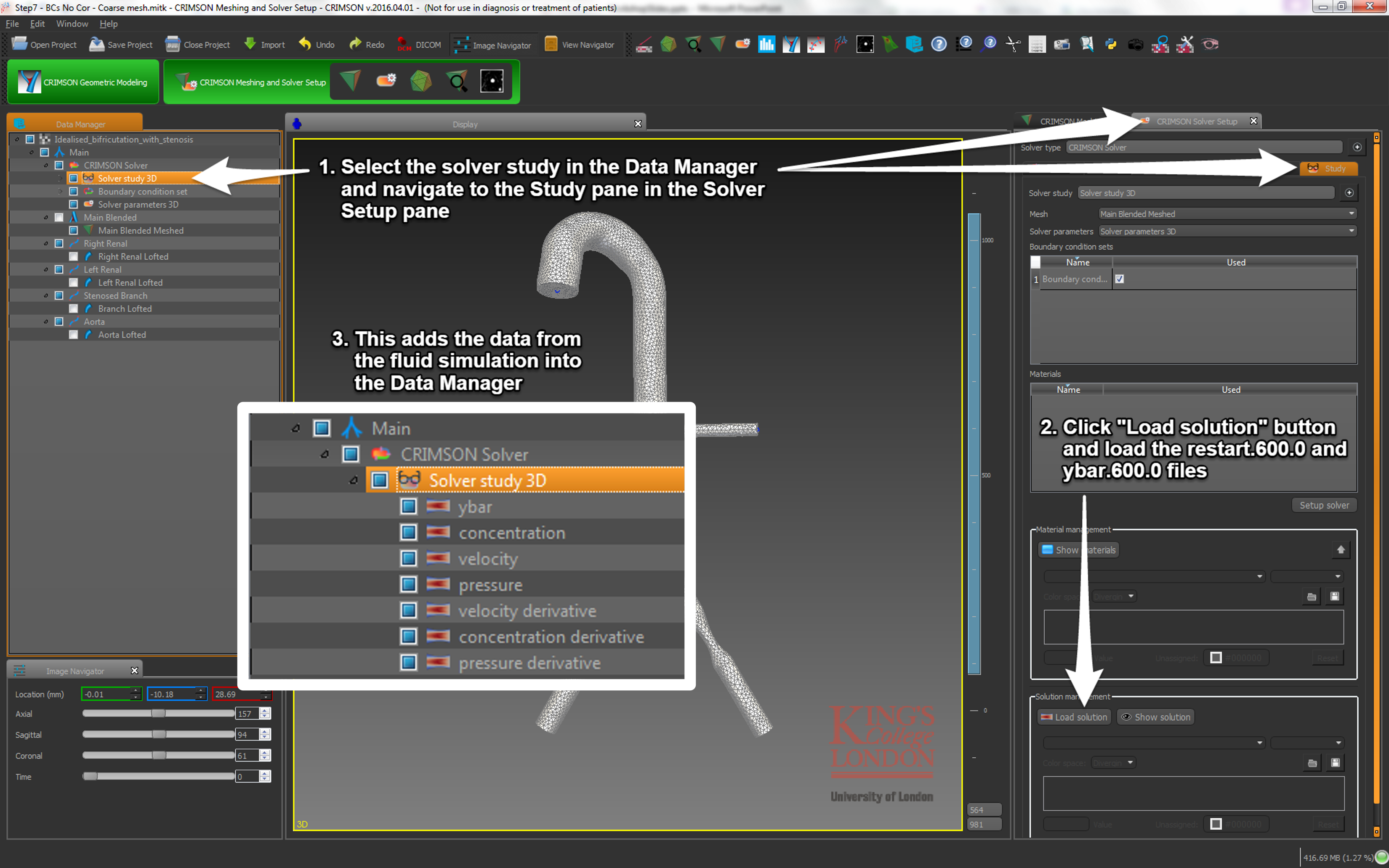The width and height of the screenshot is (1389, 868).
Task: Click CRIMSON Geometric Modeling perspective button
Action: (83, 82)
